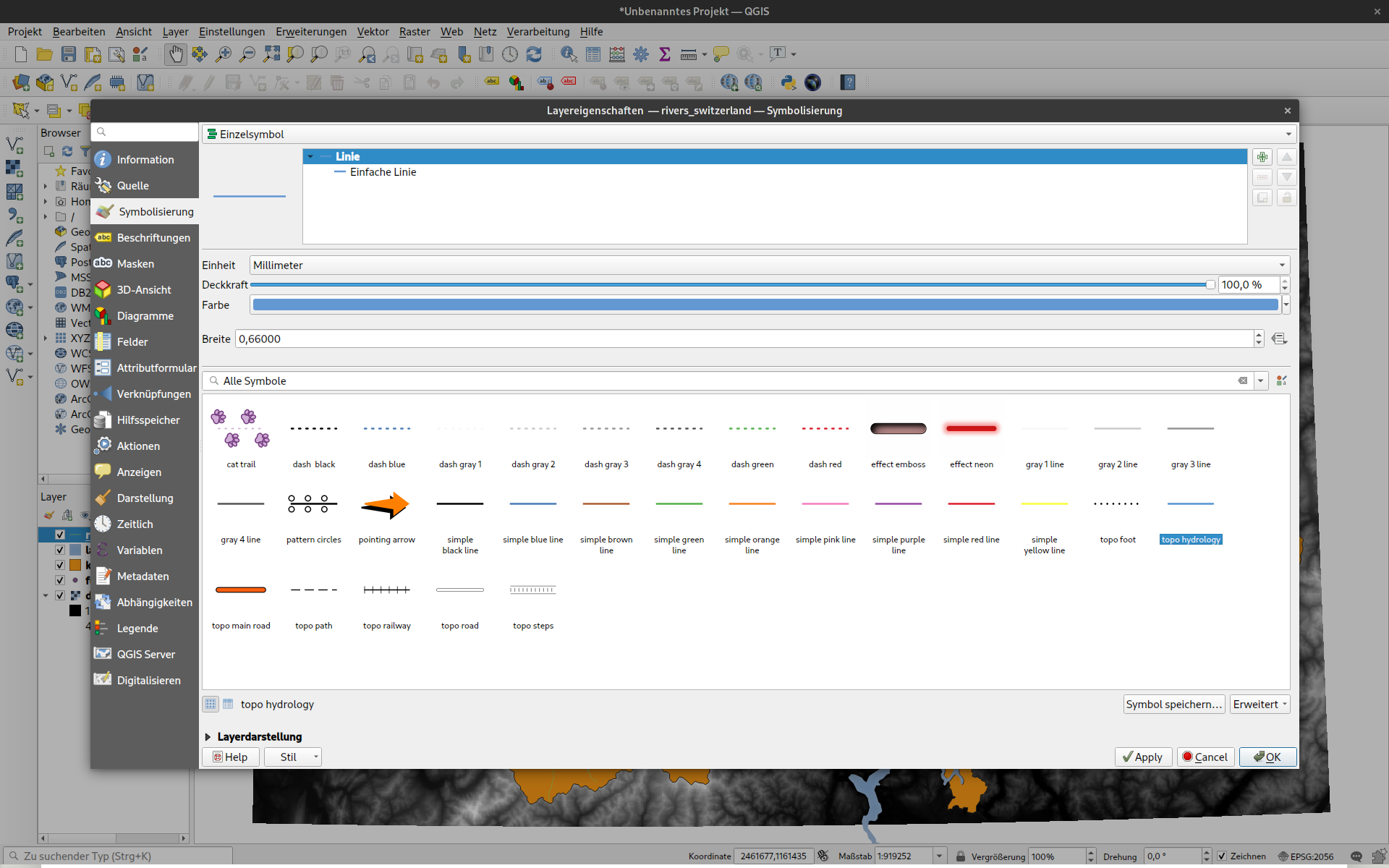This screenshot has width=1389, height=868.
Task: Select the Pan Map hand tool
Action: (x=175, y=54)
